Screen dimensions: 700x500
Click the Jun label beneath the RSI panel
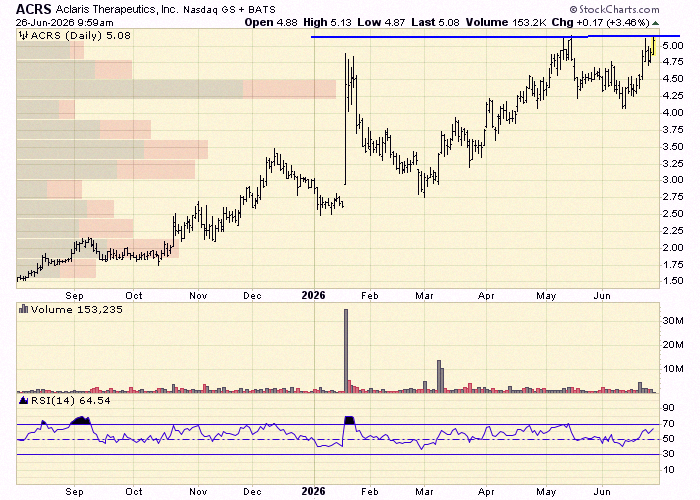tap(602, 492)
